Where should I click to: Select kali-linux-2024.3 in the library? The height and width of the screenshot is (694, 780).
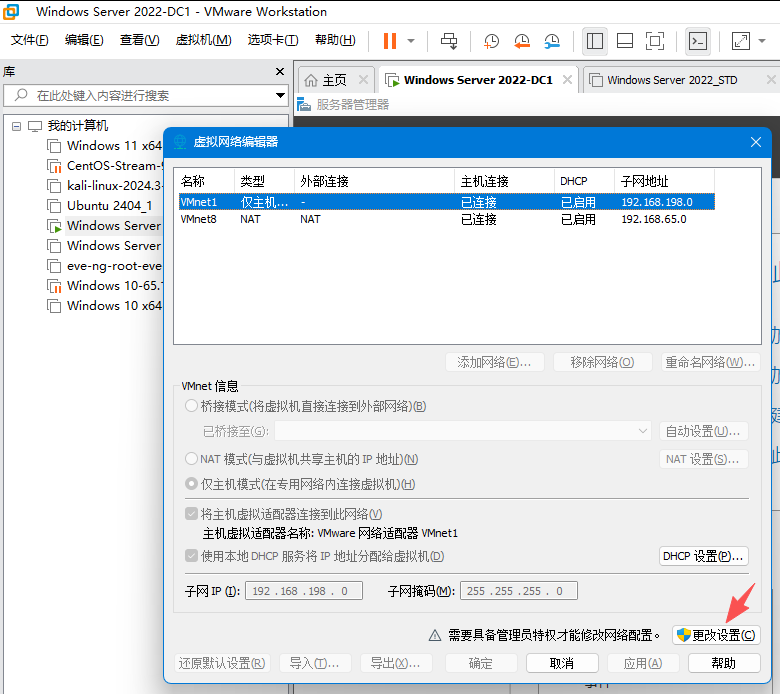pos(114,186)
